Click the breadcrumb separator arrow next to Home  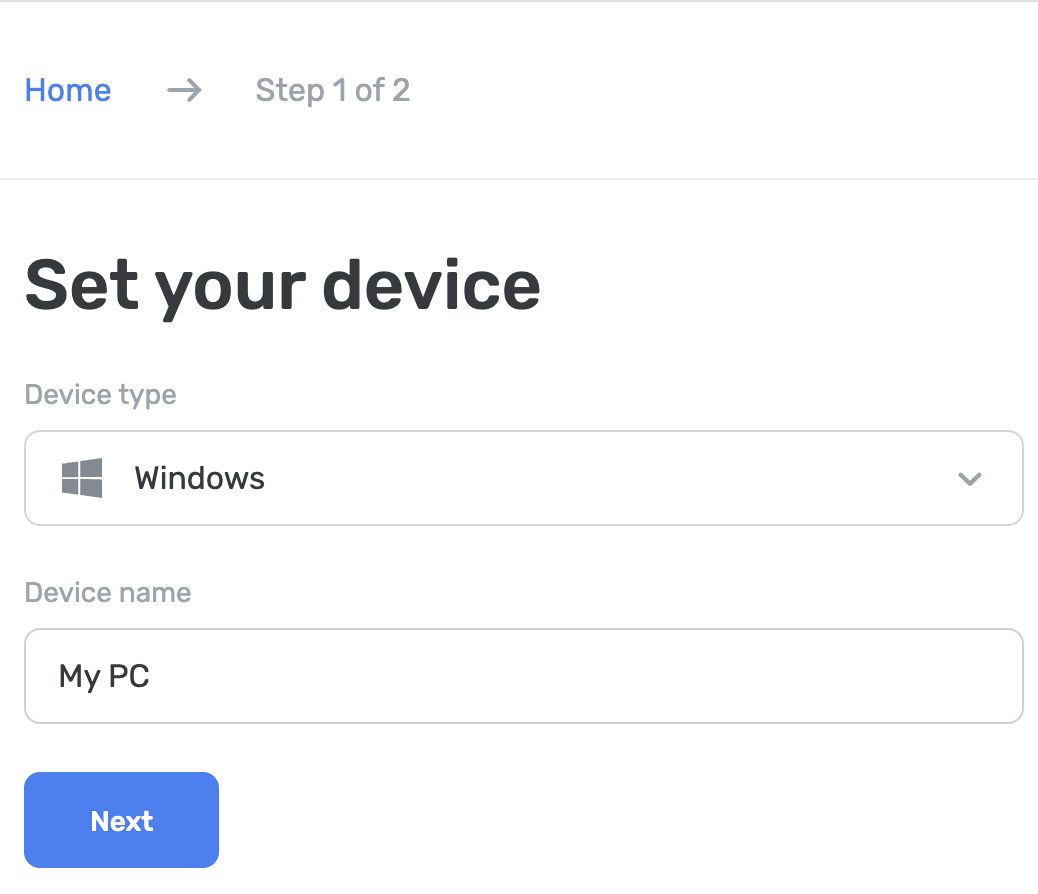pyautogui.click(x=183, y=91)
